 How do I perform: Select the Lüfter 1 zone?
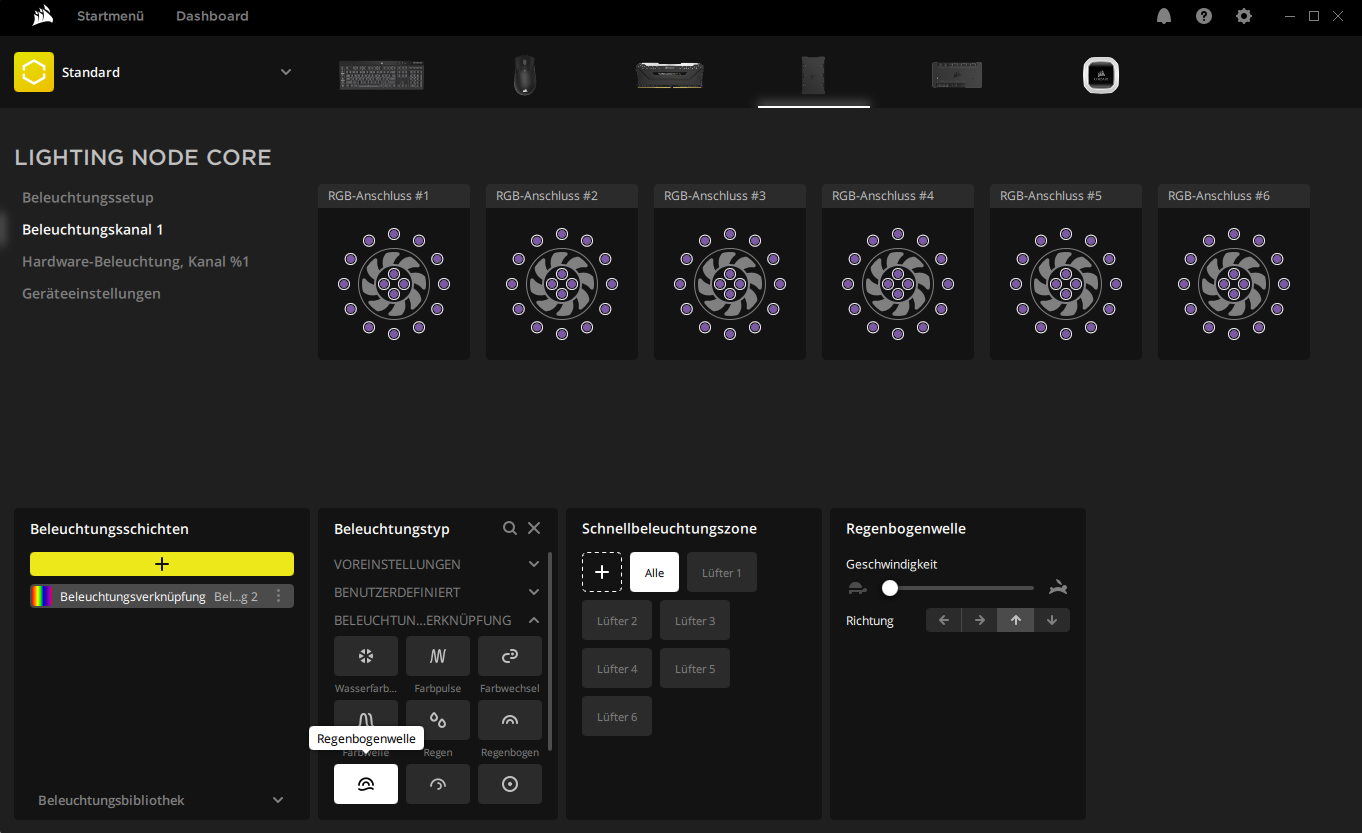coord(722,572)
